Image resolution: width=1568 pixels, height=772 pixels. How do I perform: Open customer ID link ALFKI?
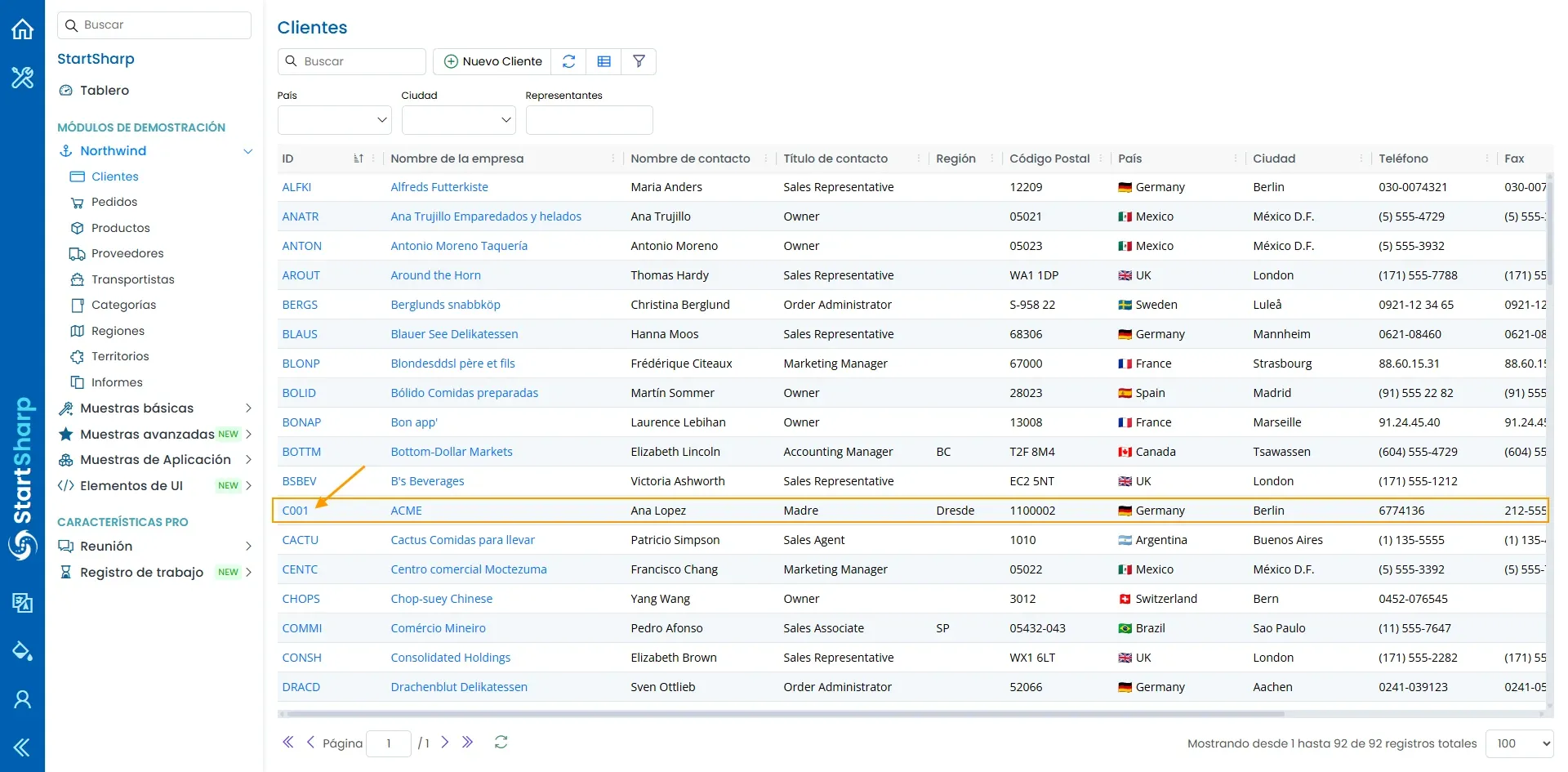(296, 187)
